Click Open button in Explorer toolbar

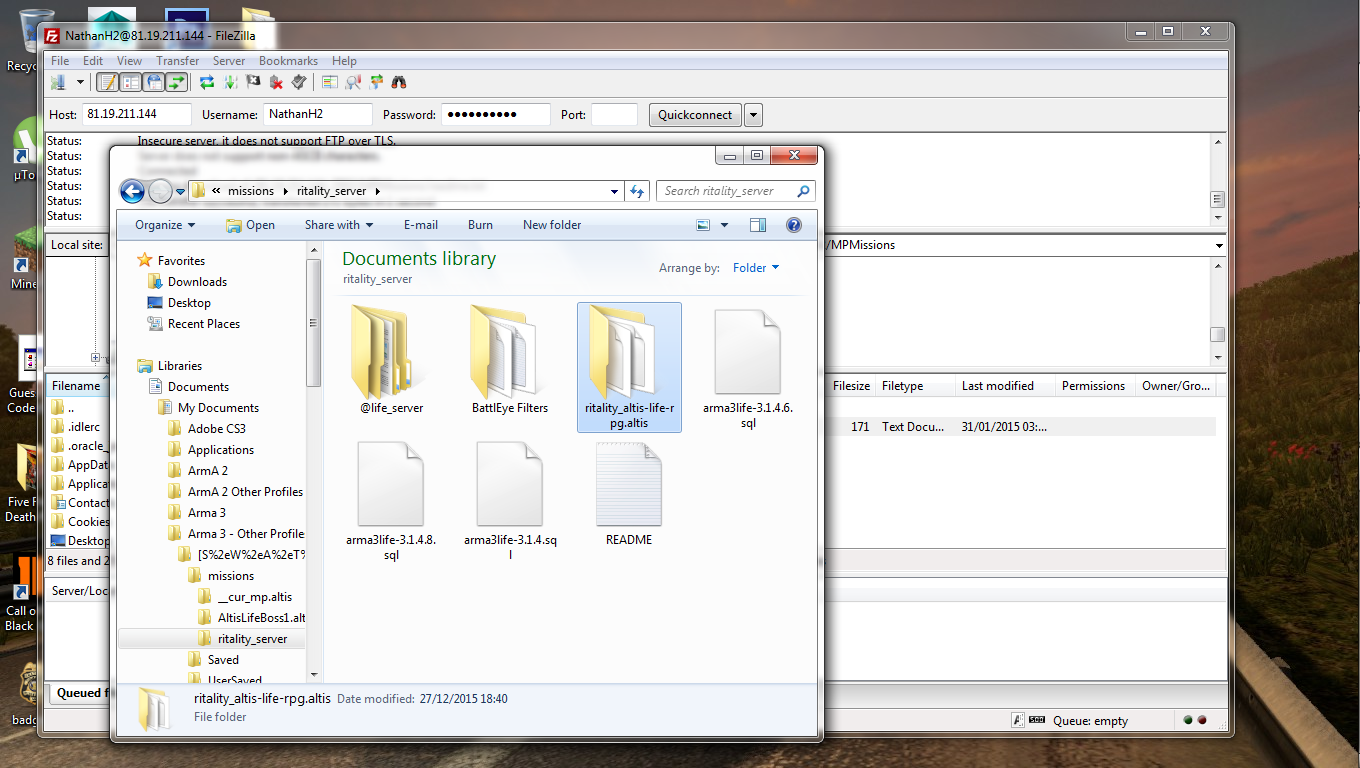coord(250,225)
